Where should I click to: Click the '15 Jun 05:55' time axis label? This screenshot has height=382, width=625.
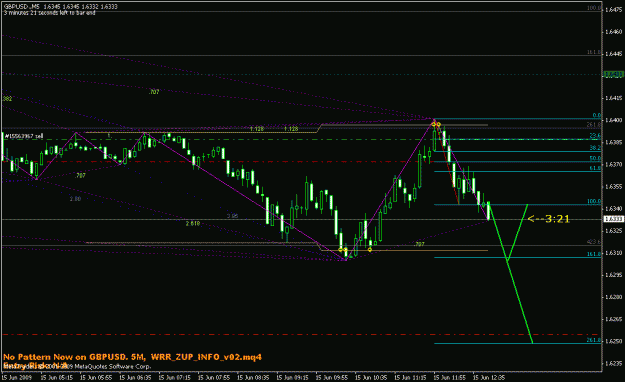96,377
